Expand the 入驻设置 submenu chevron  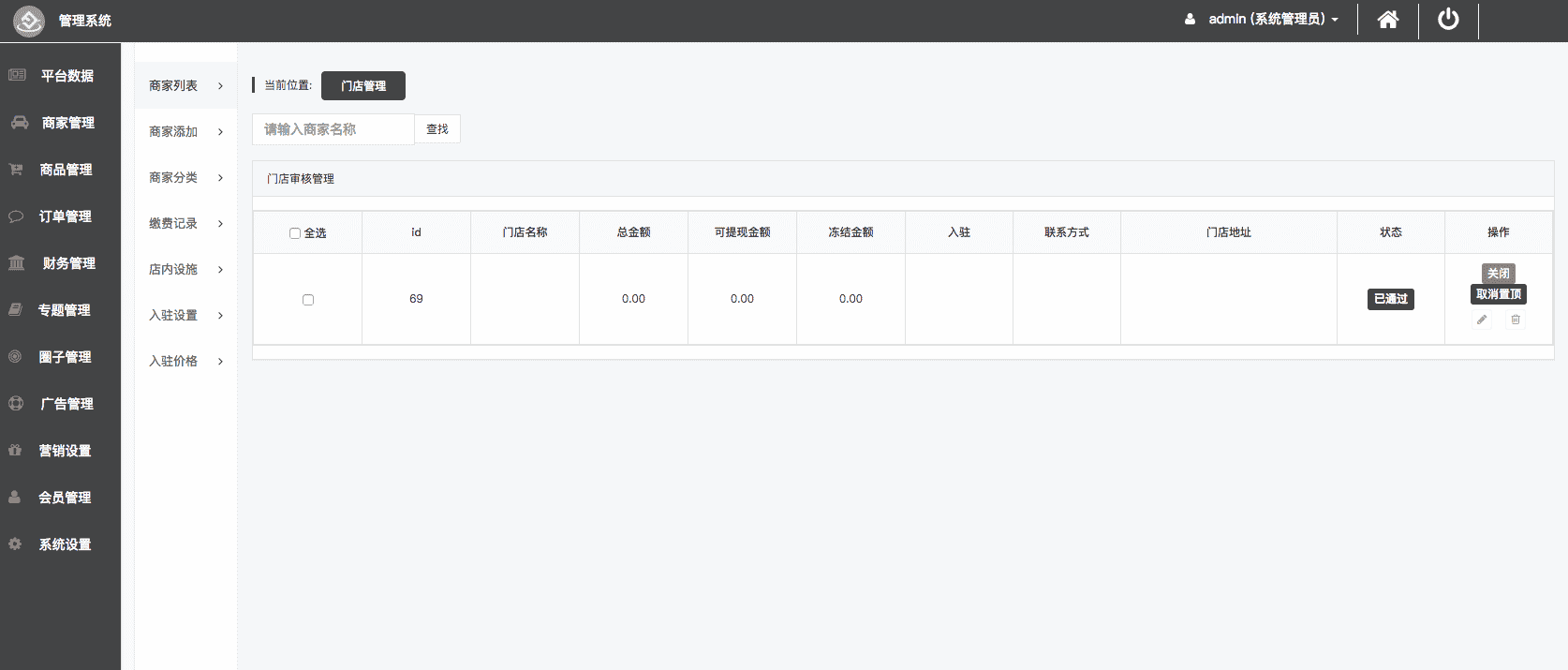click(220, 316)
